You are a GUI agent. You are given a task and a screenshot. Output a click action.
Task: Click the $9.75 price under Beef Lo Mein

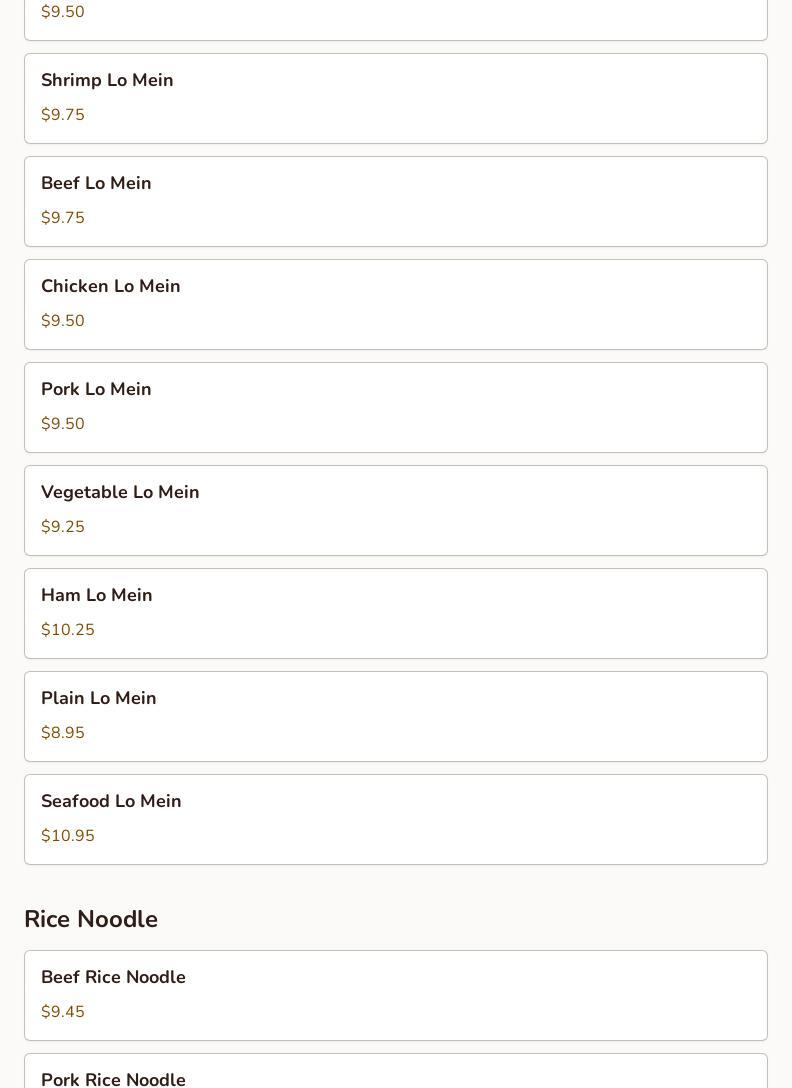63,218
